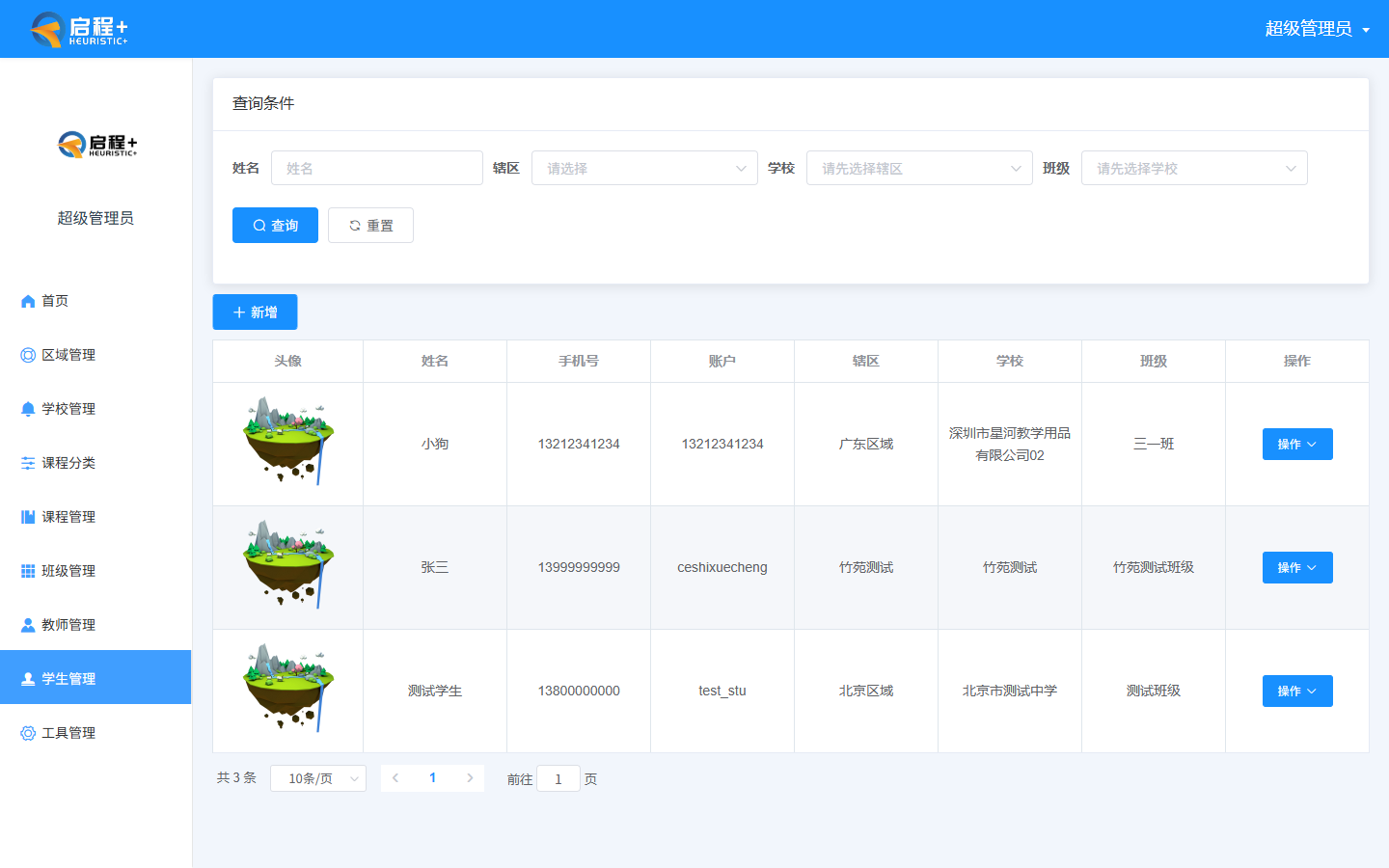Click the 区域管理 sidebar icon
Image resolution: width=1389 pixels, height=868 pixels.
click(28, 355)
